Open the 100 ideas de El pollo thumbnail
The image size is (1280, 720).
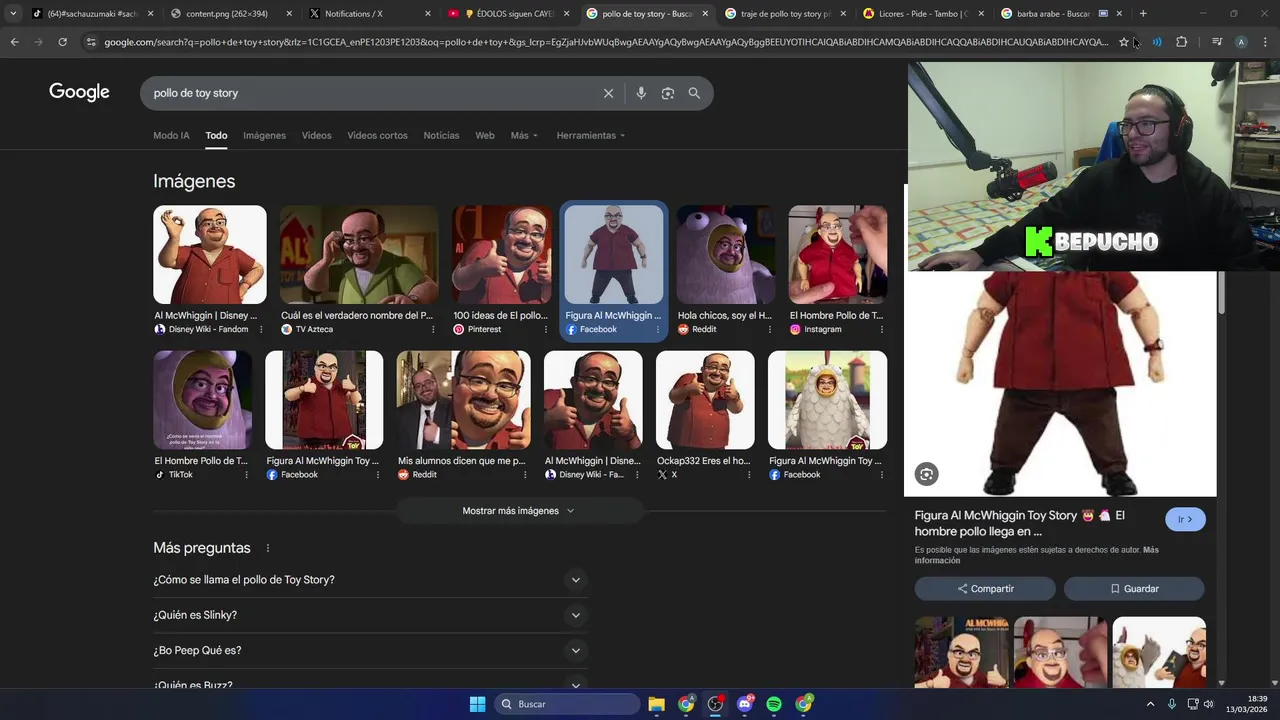point(502,255)
